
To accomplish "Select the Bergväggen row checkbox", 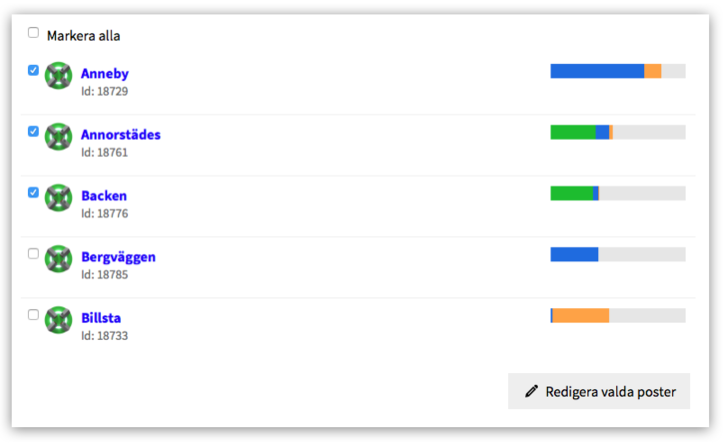I will click(33, 253).
